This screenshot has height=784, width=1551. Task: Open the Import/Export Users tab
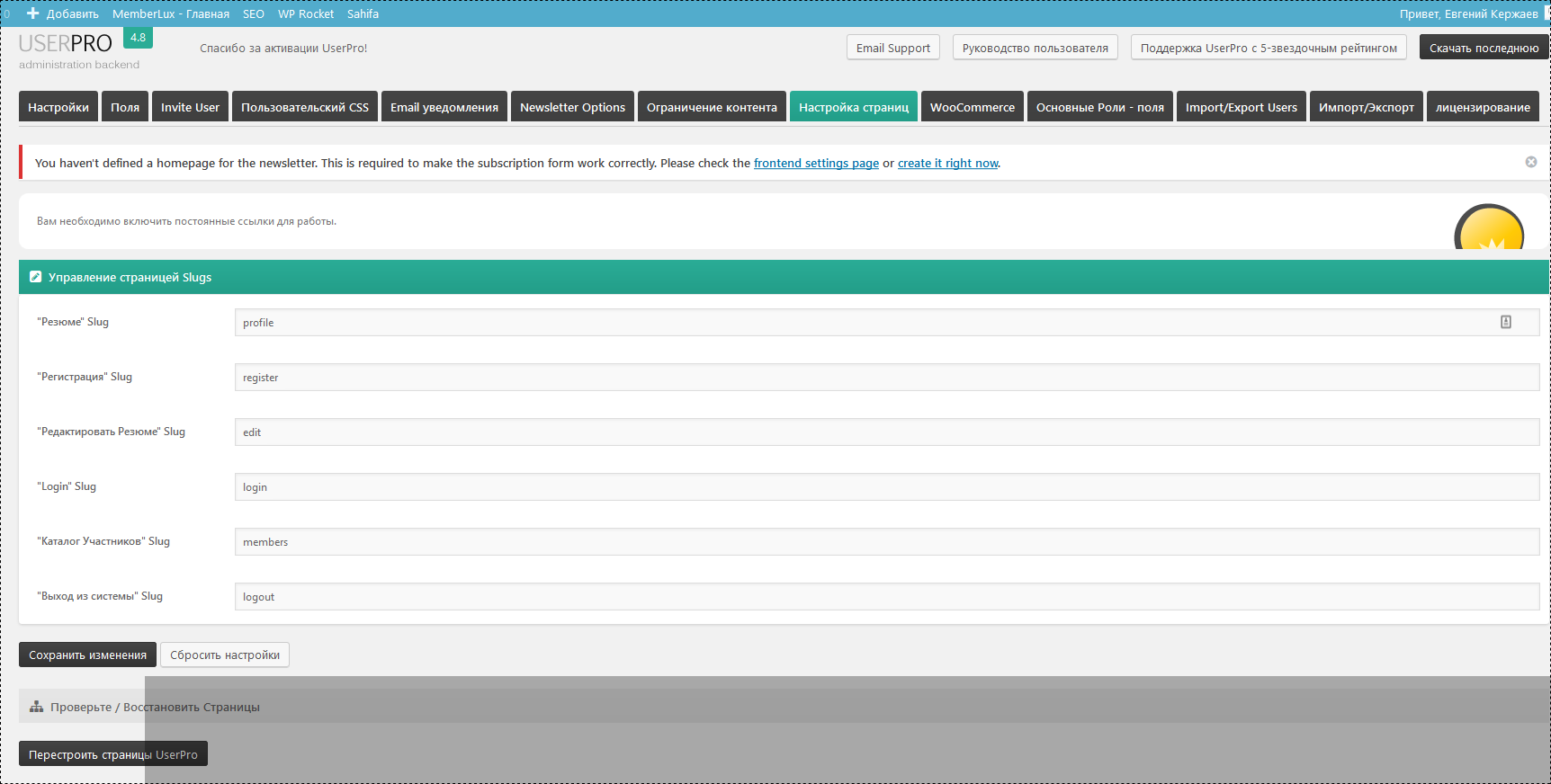1242,106
